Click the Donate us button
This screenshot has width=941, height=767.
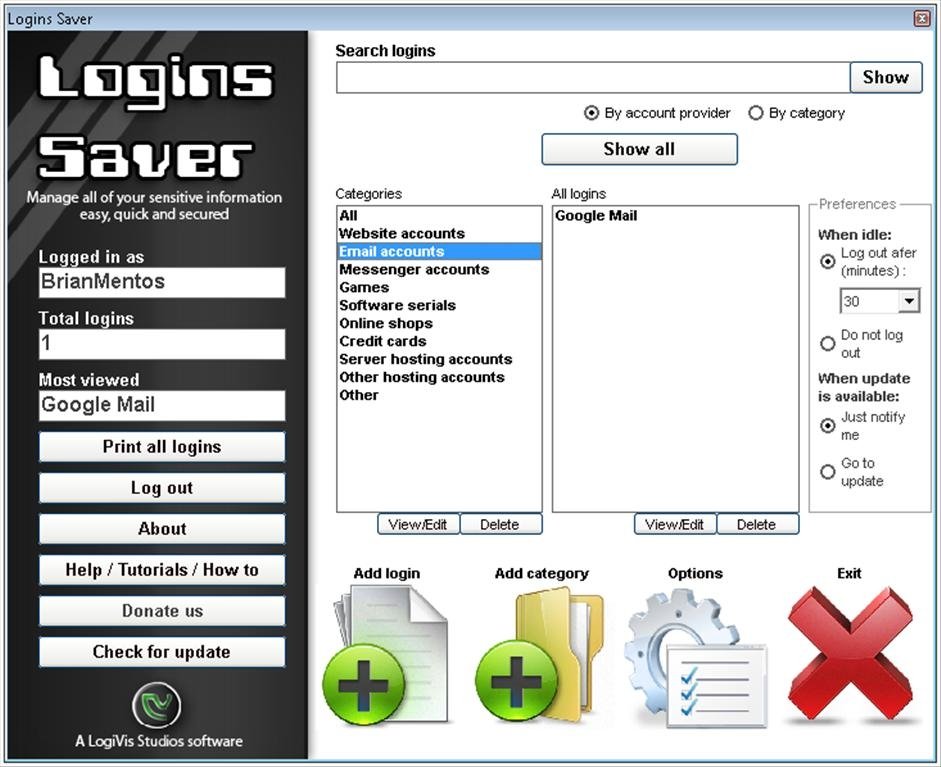click(162, 611)
